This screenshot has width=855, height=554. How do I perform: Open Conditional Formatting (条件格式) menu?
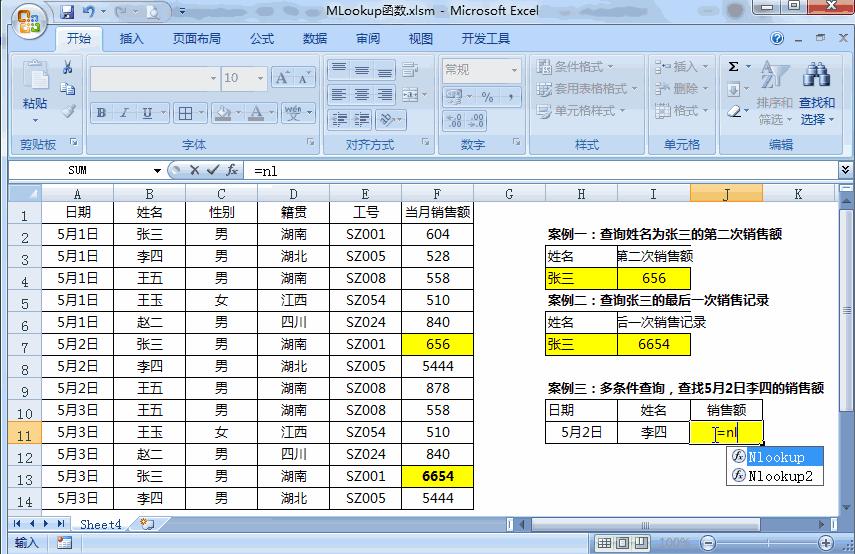coord(575,67)
